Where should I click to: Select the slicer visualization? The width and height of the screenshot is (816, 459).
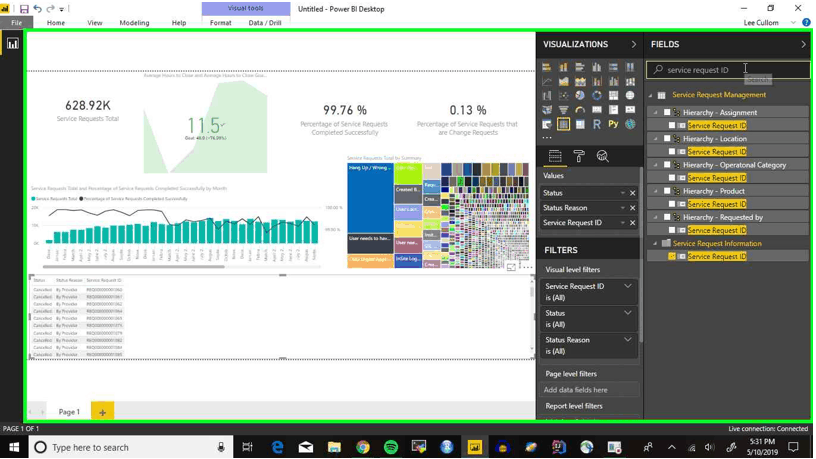(546, 124)
